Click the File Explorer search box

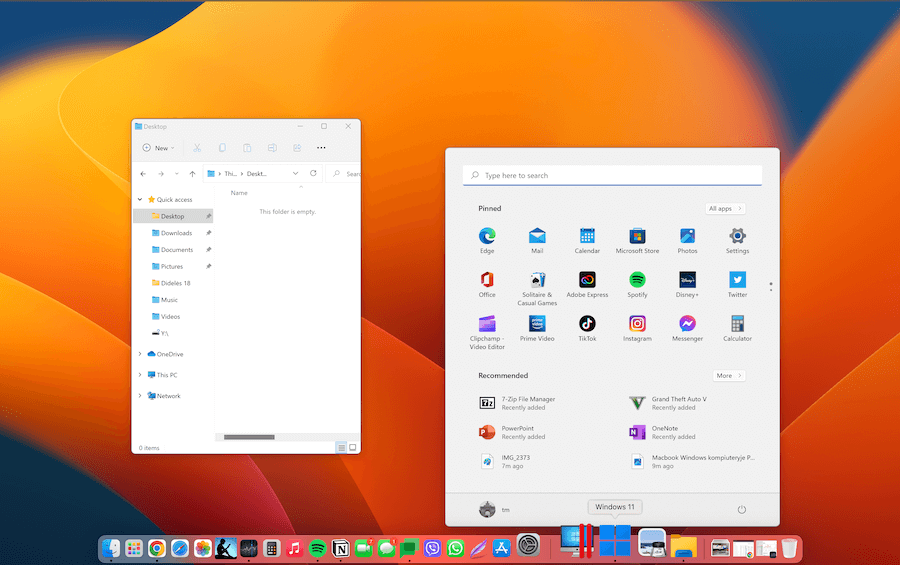(344, 173)
